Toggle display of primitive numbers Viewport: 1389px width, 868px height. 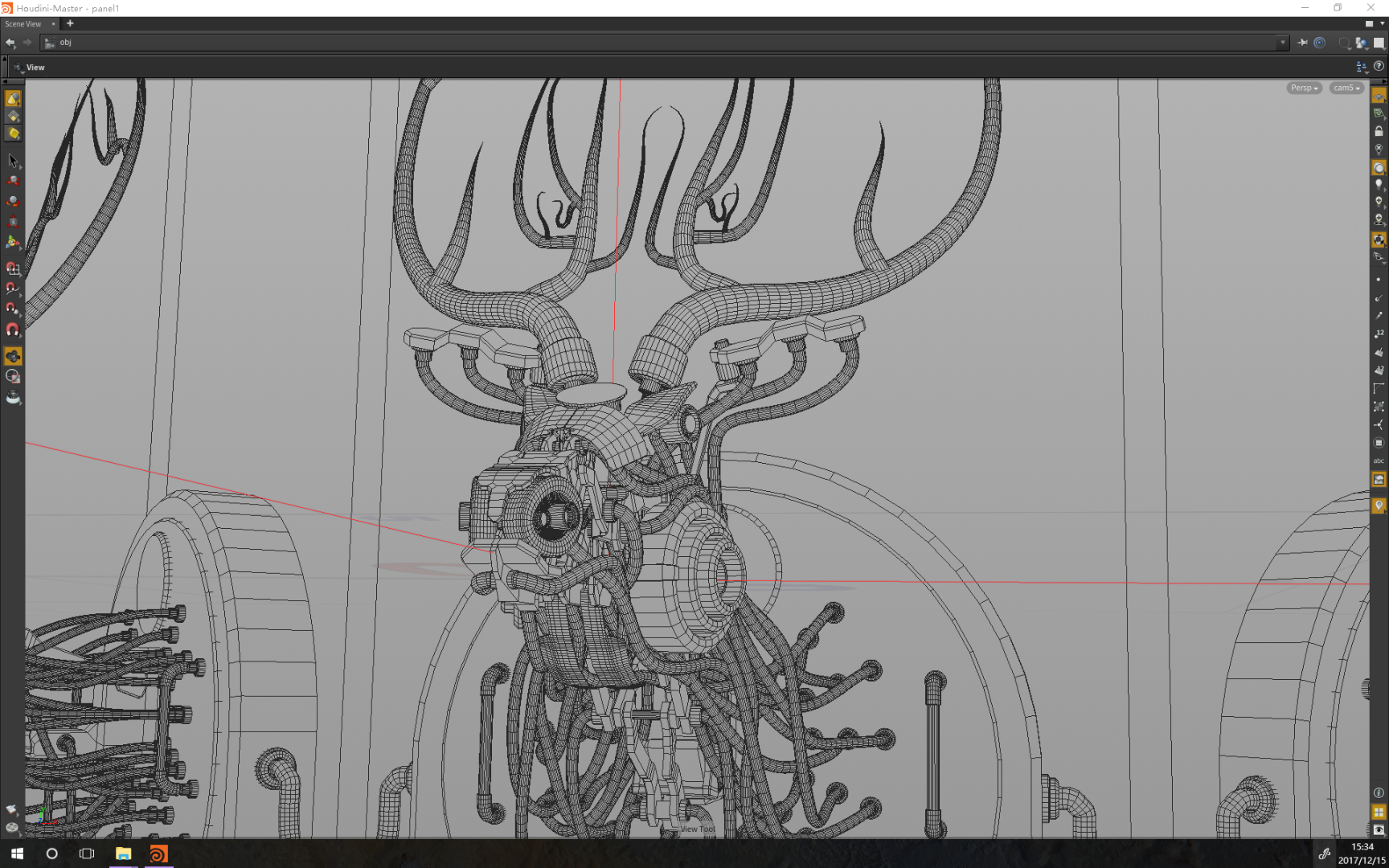(1379, 371)
